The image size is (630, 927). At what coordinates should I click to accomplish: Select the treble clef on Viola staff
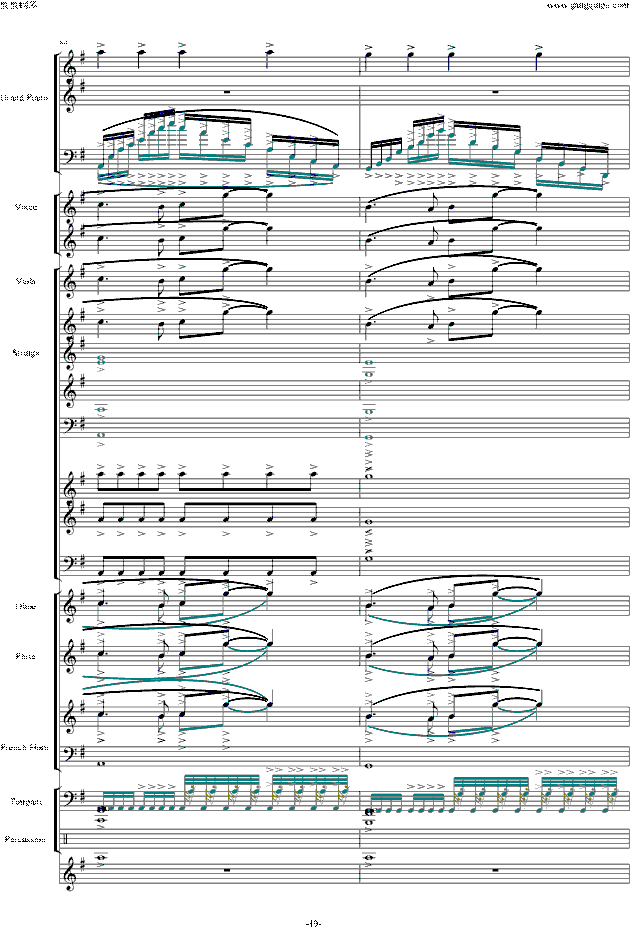[x=69, y=281]
